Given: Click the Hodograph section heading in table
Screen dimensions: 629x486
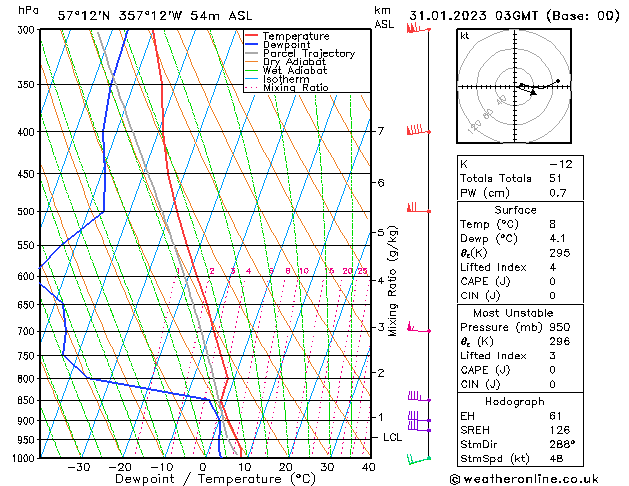Looking at the screenshot, I should [515, 401].
